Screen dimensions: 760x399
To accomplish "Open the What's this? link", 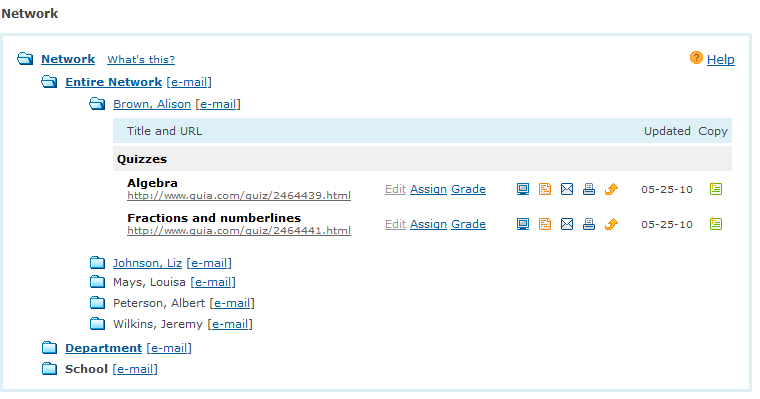I will click(141, 60).
